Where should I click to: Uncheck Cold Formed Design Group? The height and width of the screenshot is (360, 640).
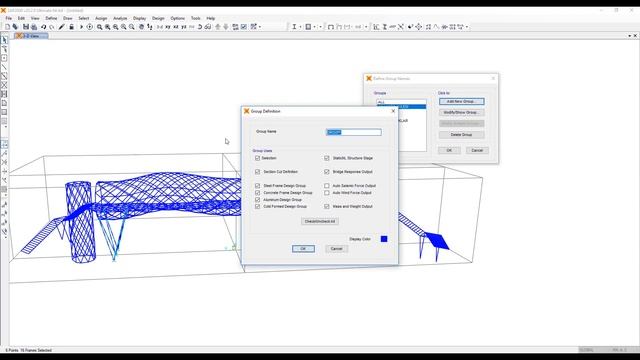click(x=258, y=207)
